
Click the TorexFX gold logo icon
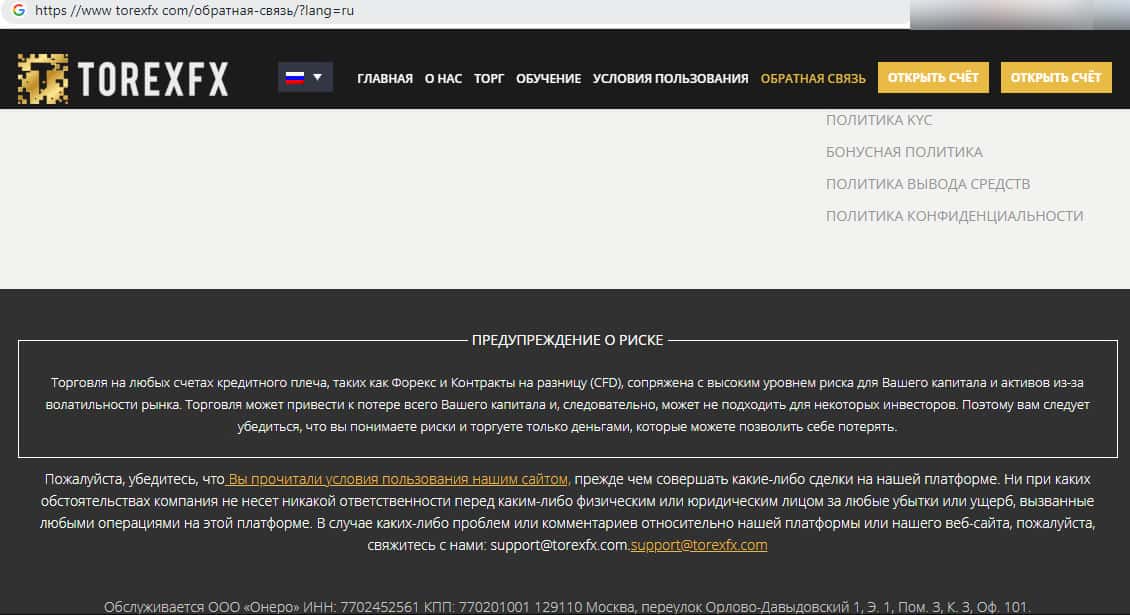pyautogui.click(x=43, y=79)
